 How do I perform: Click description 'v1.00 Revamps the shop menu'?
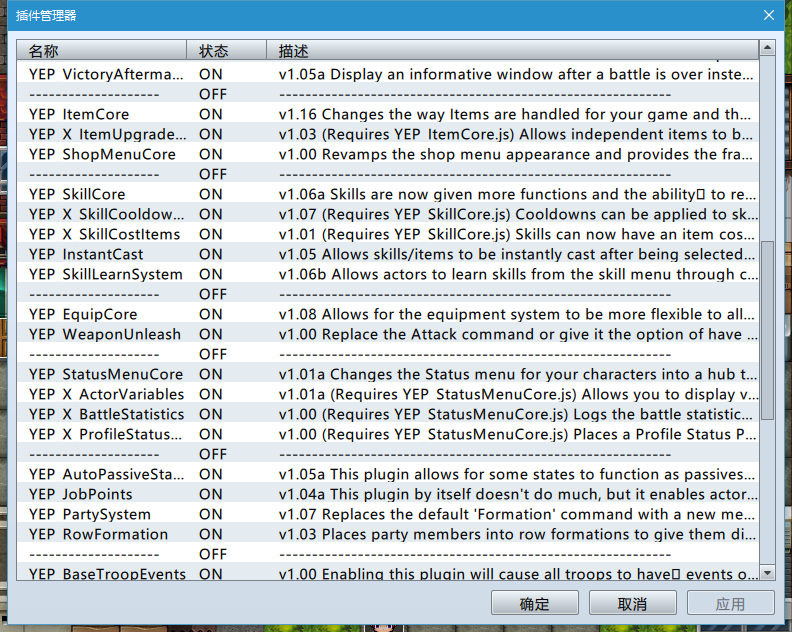(516, 154)
